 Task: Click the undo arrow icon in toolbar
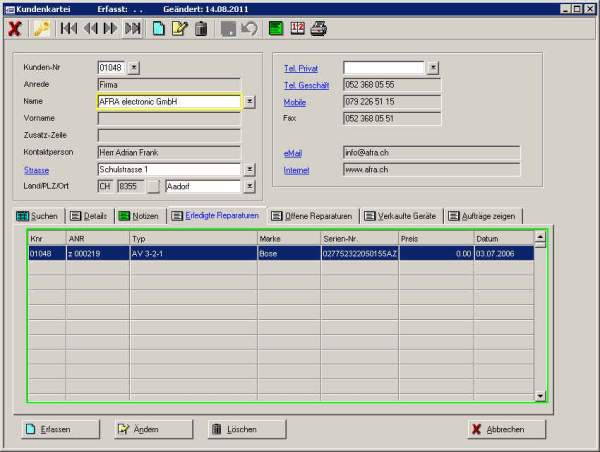tap(249, 29)
